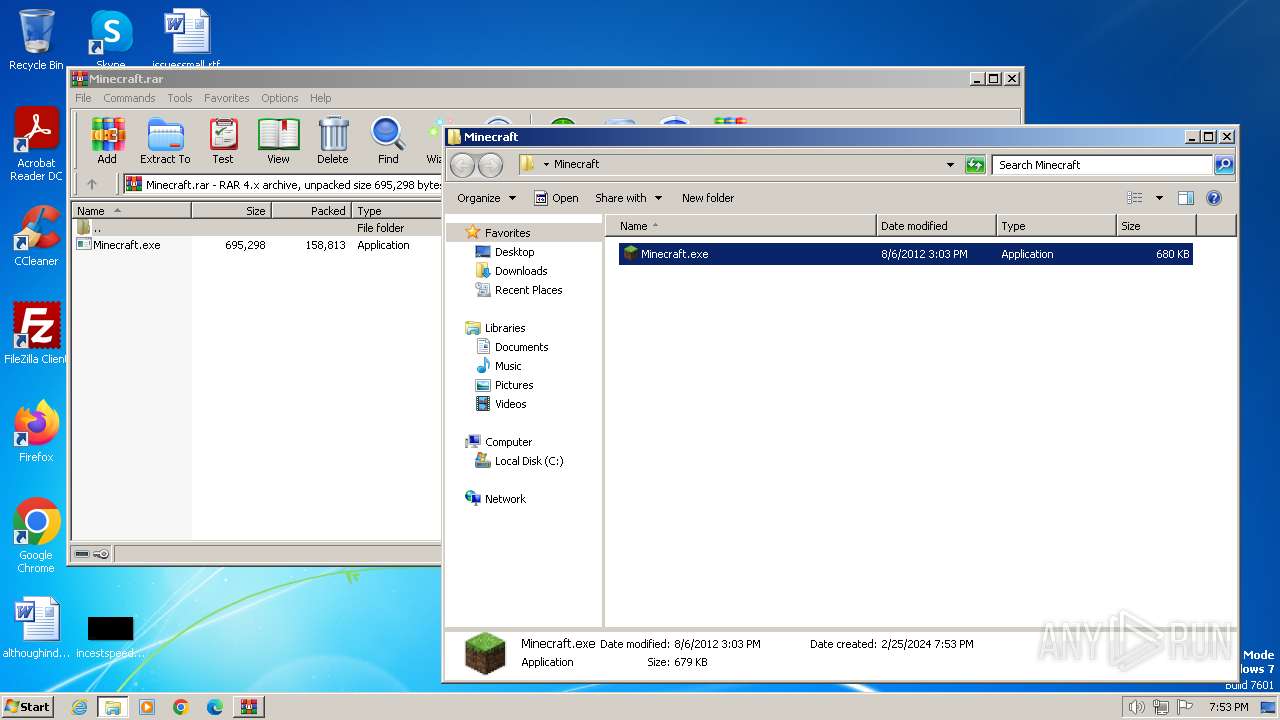Click the Start button on taskbar
The width and height of the screenshot is (1280, 720).
pos(27,706)
